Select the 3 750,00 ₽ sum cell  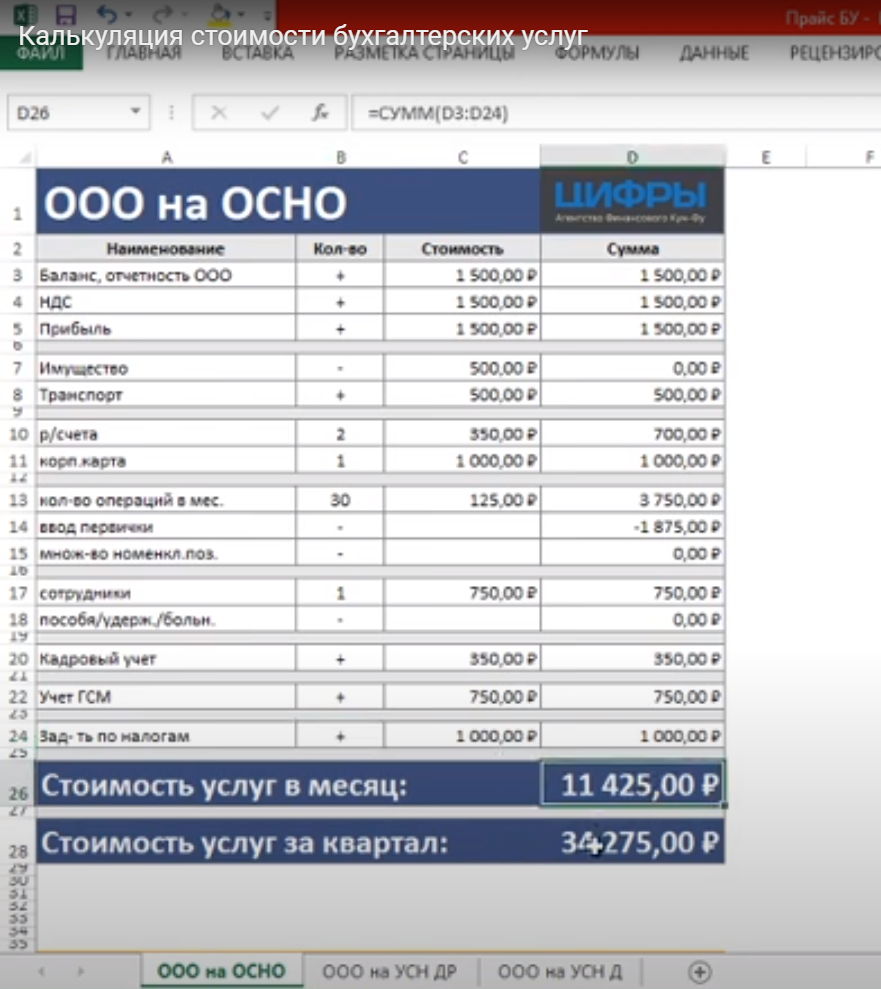click(633, 500)
